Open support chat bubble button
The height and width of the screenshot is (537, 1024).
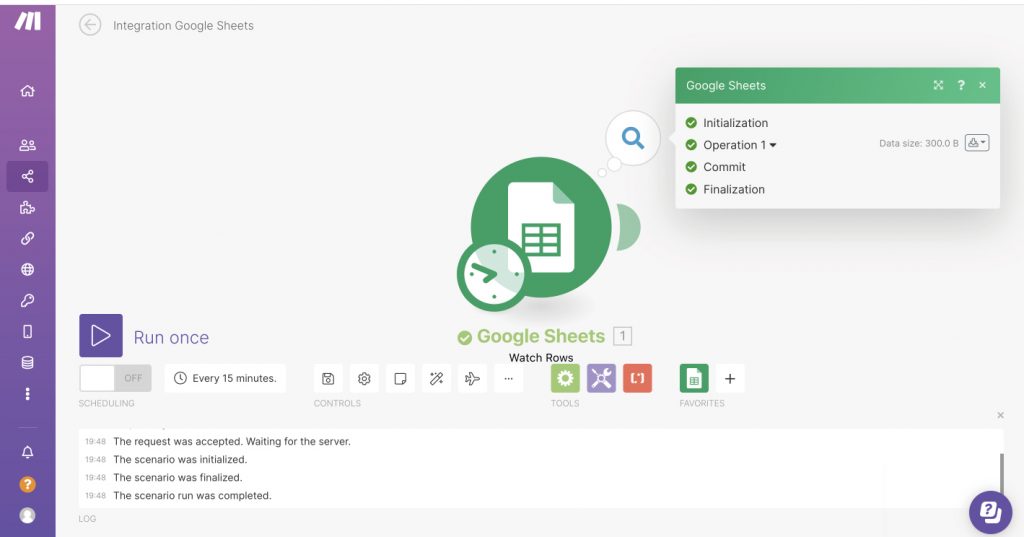point(990,512)
